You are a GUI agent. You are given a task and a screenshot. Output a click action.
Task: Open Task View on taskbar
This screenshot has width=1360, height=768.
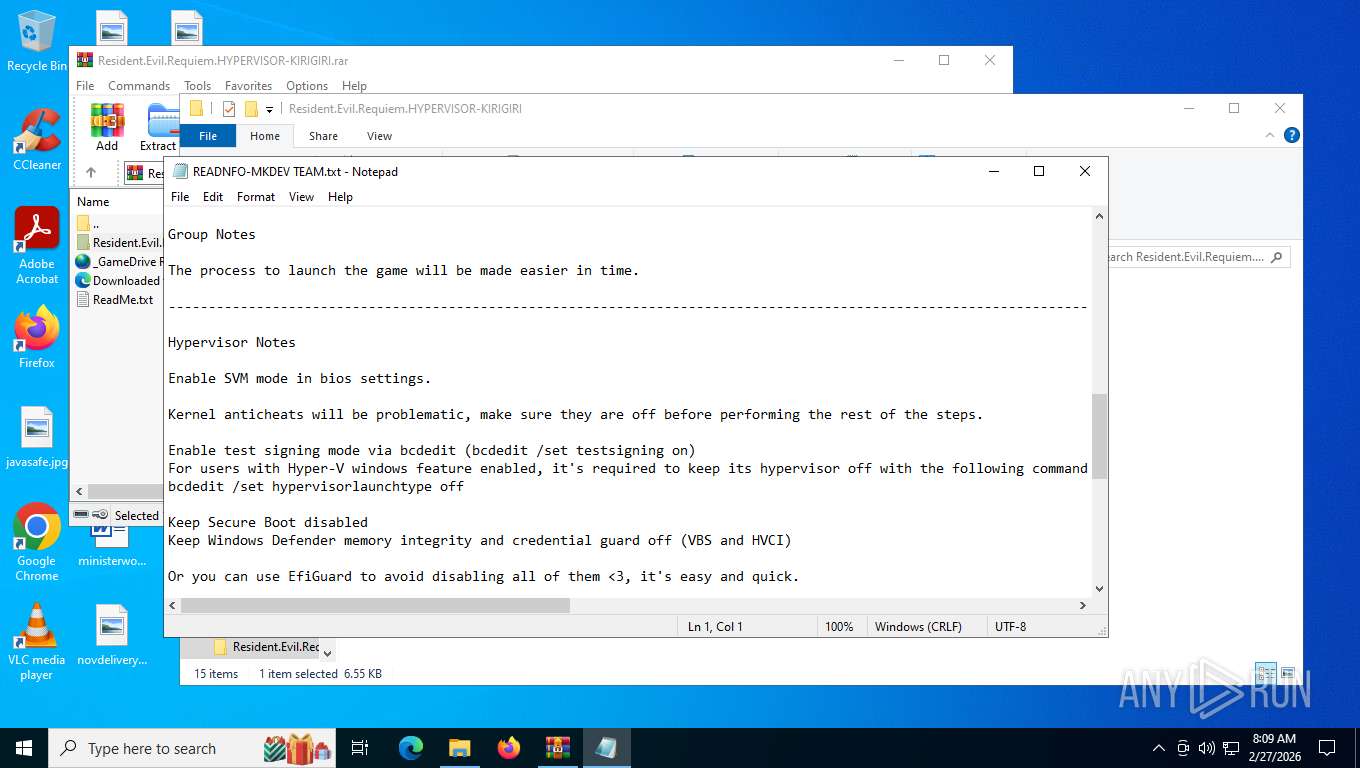pyautogui.click(x=360, y=748)
